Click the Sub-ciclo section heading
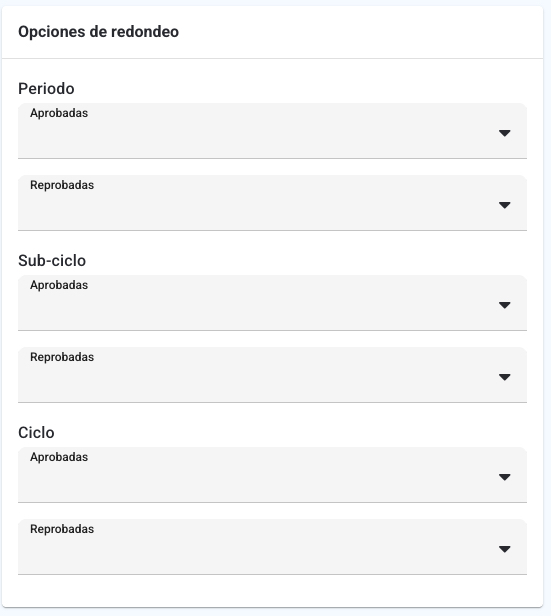The height and width of the screenshot is (616, 551). pos(52,260)
